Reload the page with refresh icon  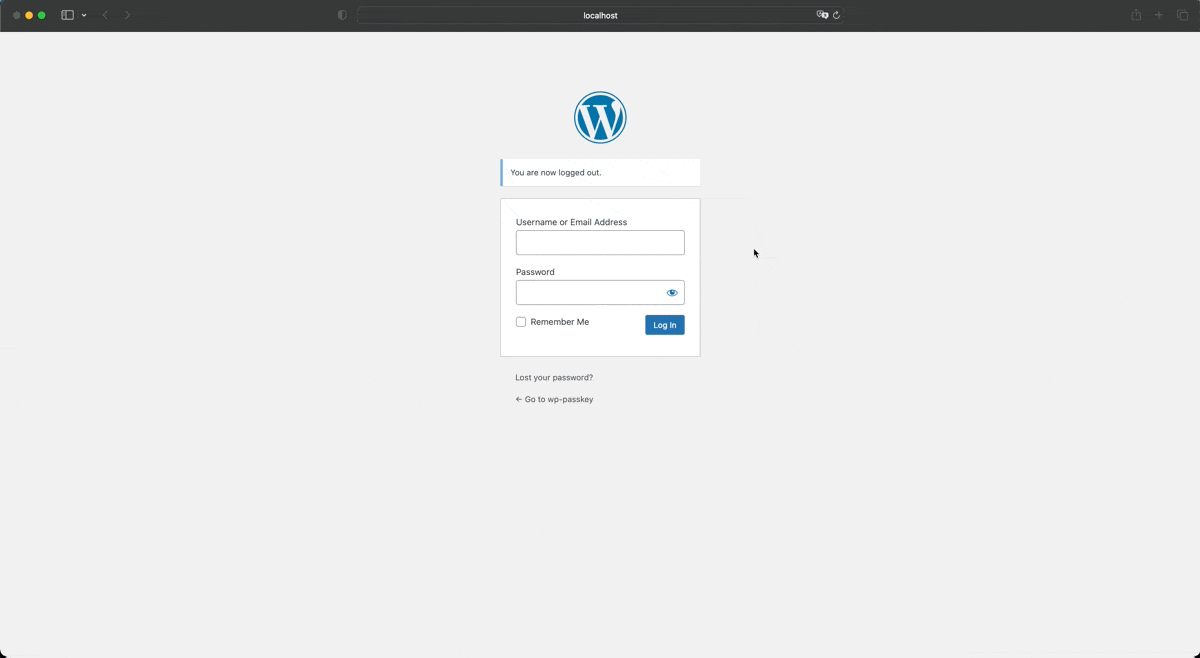(836, 15)
